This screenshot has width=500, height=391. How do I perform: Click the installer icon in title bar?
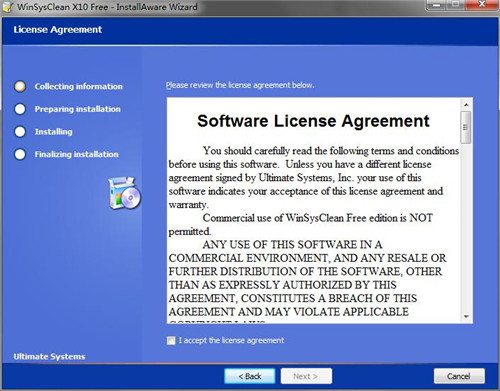pos(7,7)
